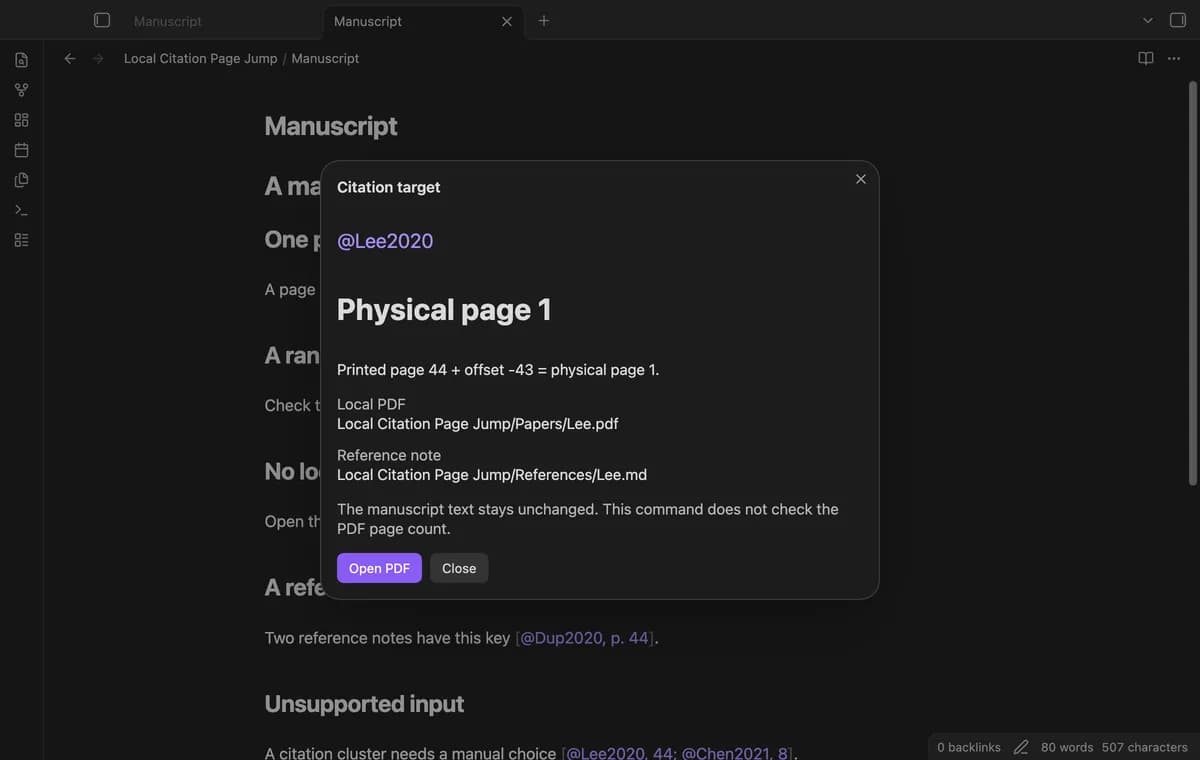The height and width of the screenshot is (760, 1200).
Task: Open canvas icon in left ribbon
Action: point(21,120)
